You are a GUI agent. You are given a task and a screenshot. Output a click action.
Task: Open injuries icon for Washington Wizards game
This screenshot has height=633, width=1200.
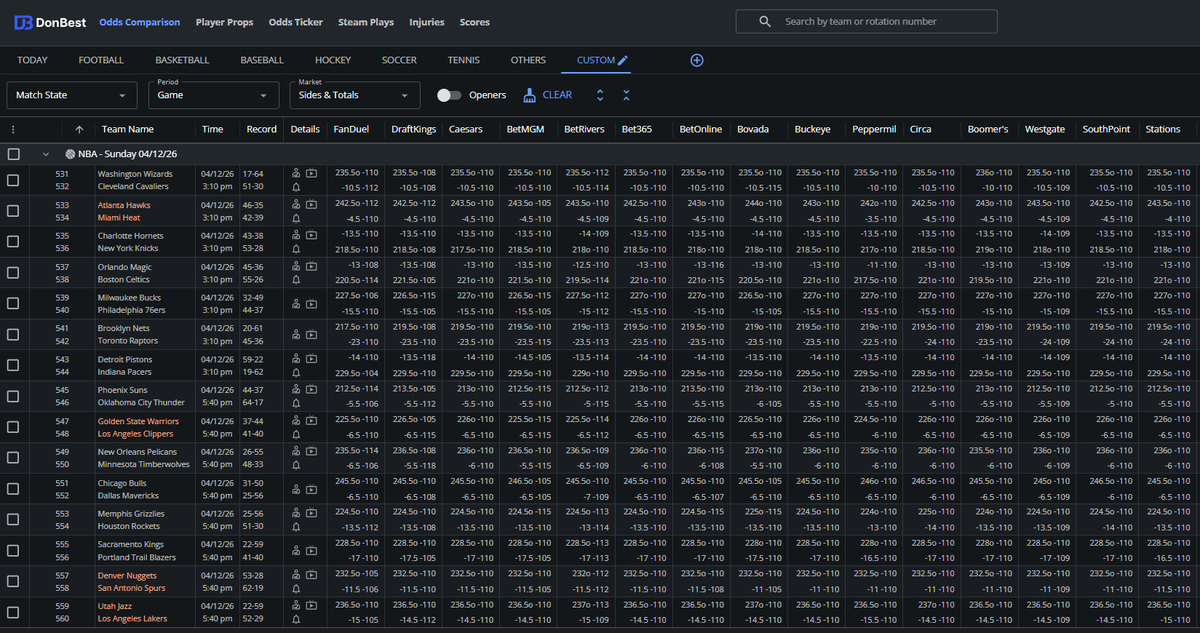point(297,173)
